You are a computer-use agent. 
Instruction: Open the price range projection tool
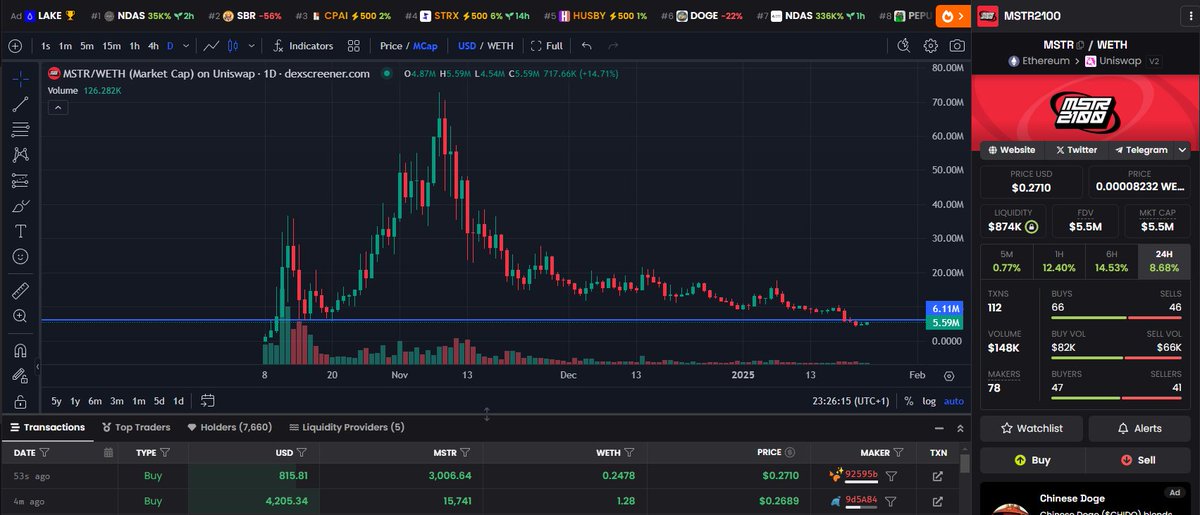[x=20, y=180]
